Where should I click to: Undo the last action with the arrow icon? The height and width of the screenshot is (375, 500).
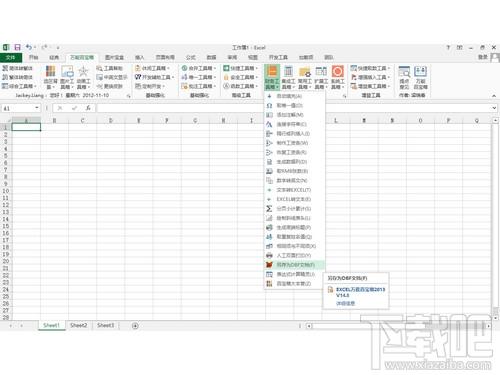point(29,47)
